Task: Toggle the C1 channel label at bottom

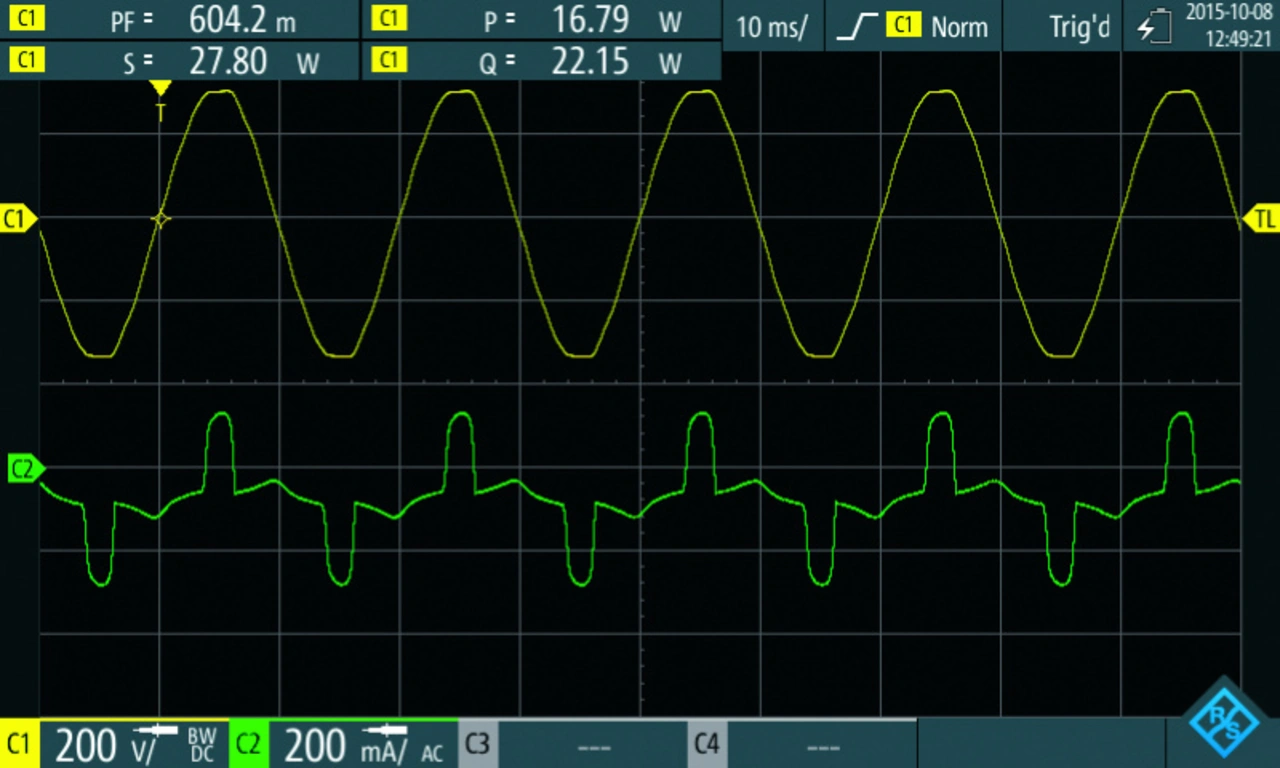Action: point(19,745)
